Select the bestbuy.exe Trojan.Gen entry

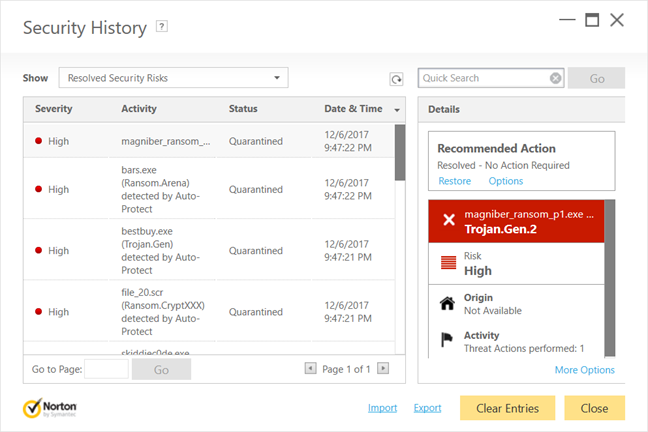click(161, 251)
